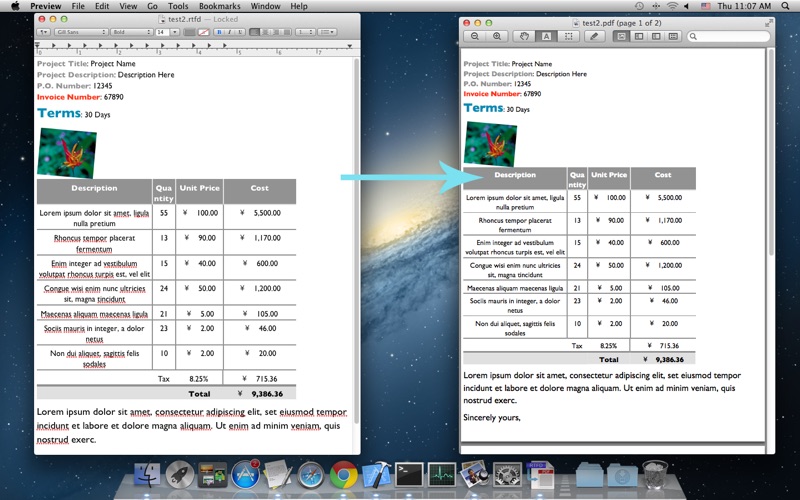Open System Preferences from the Dock
Image resolution: width=800 pixels, height=500 pixels.
point(507,475)
